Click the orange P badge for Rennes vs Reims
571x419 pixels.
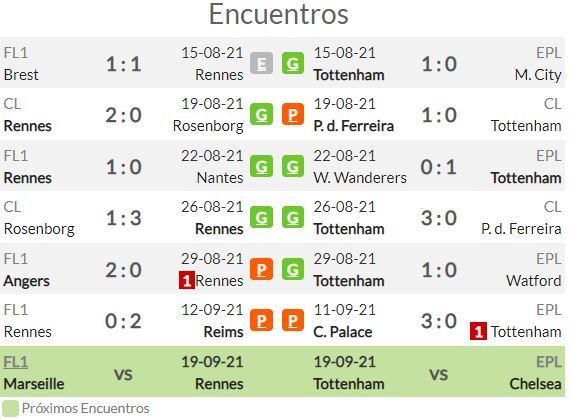pos(261,320)
